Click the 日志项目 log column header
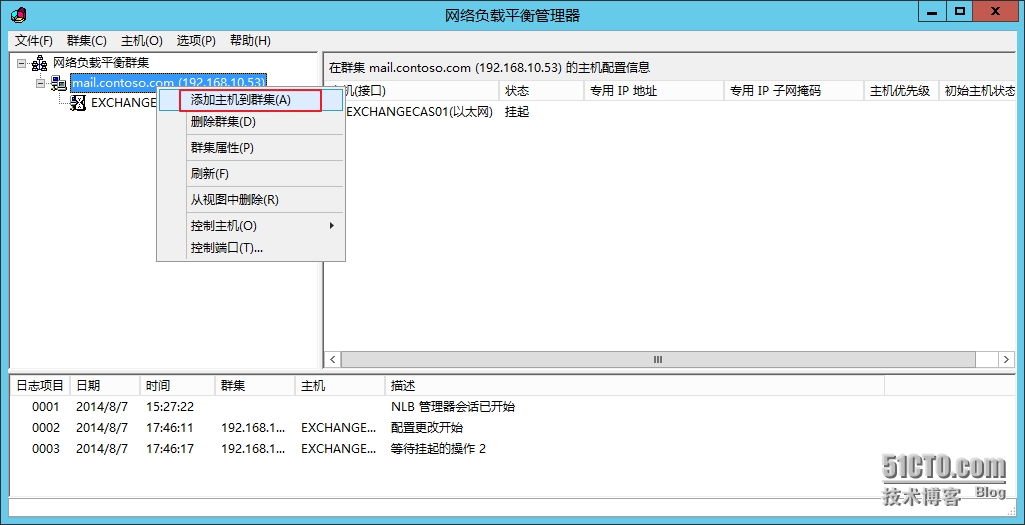The width and height of the screenshot is (1025, 525). coord(40,386)
